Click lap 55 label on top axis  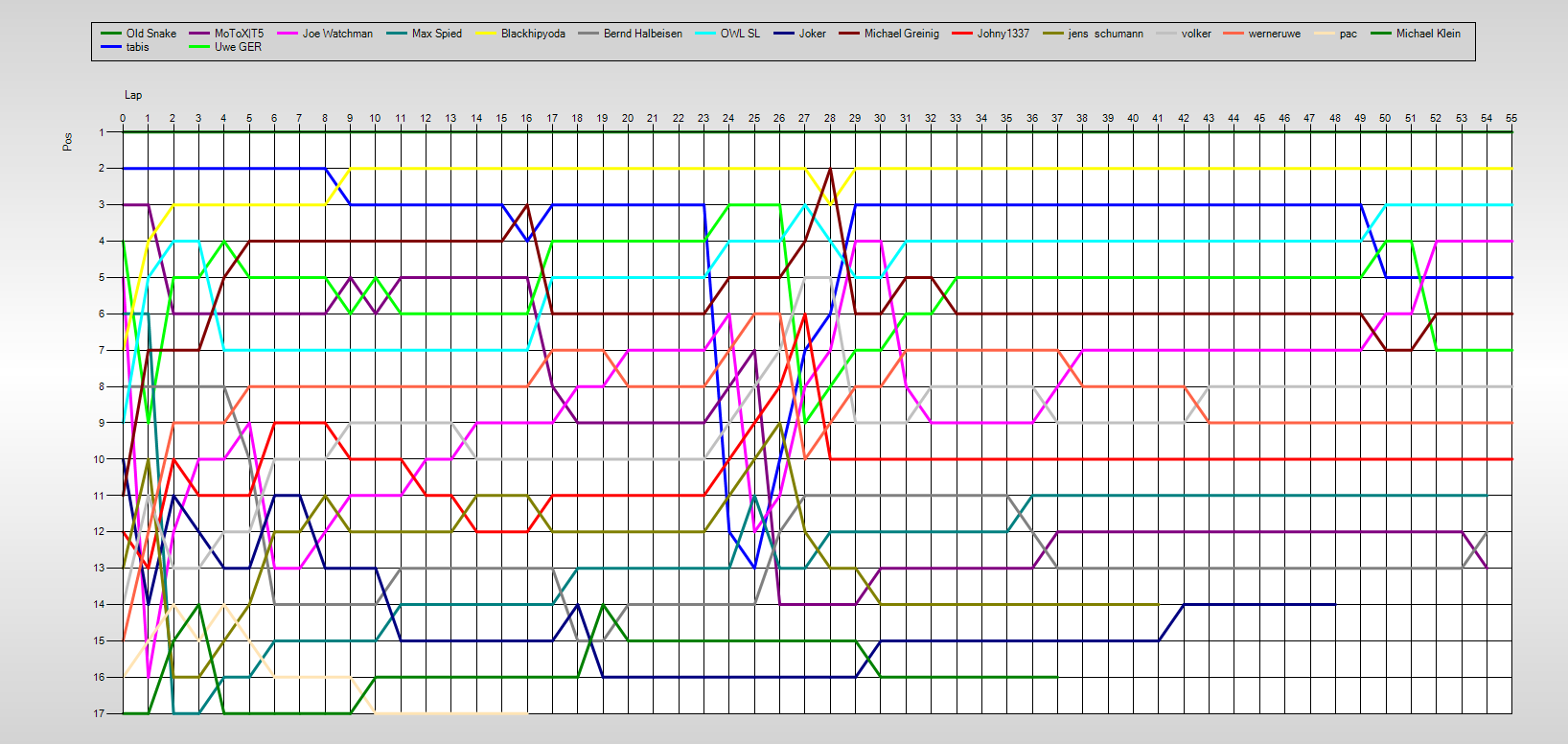coord(1511,118)
